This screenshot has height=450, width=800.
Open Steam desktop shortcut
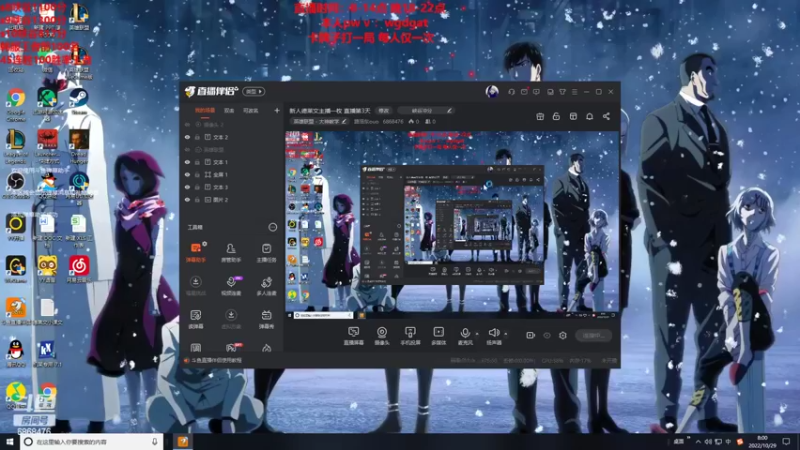pos(79,101)
